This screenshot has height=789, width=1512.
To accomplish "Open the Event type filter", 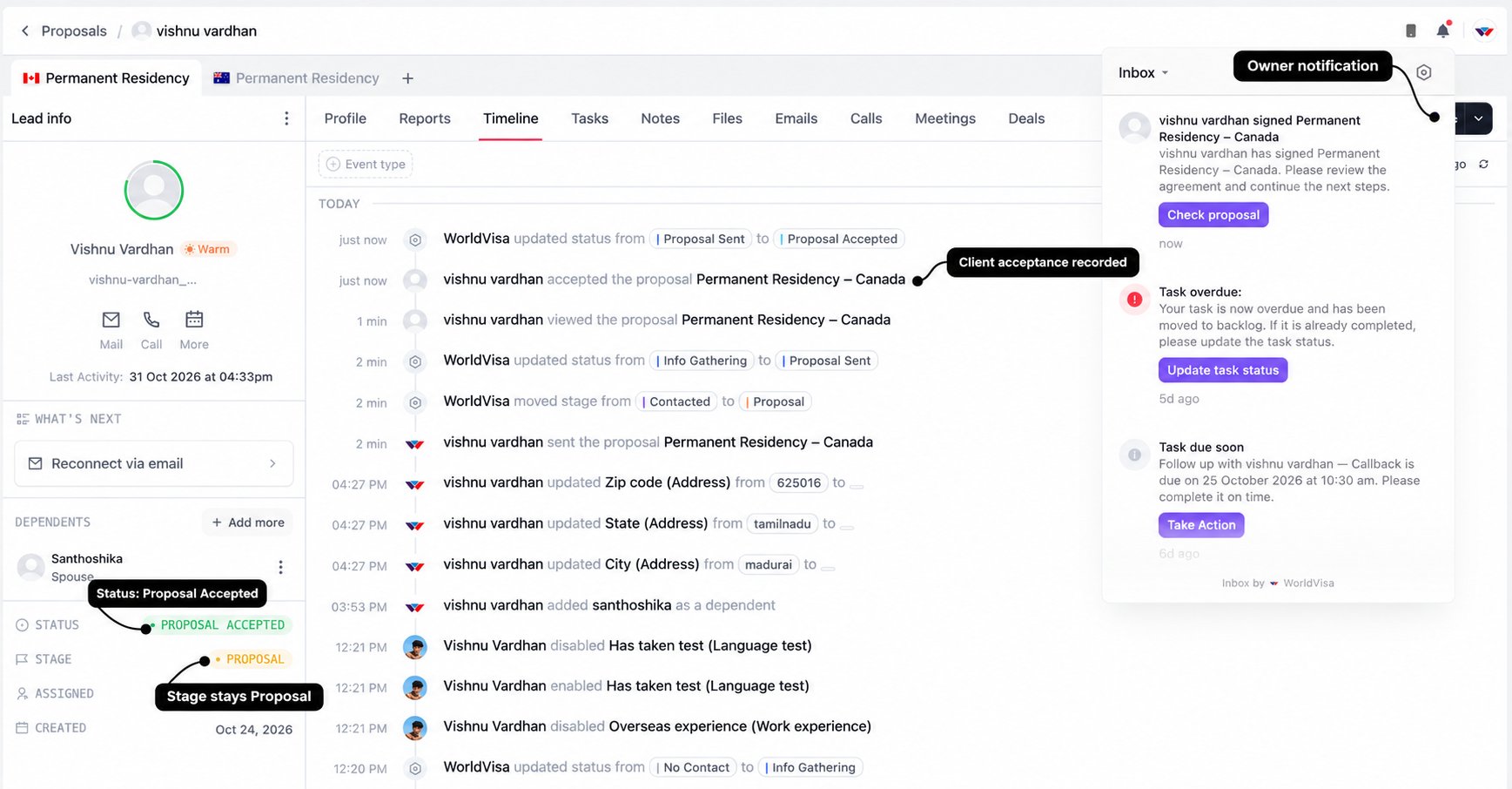I will coord(366,164).
